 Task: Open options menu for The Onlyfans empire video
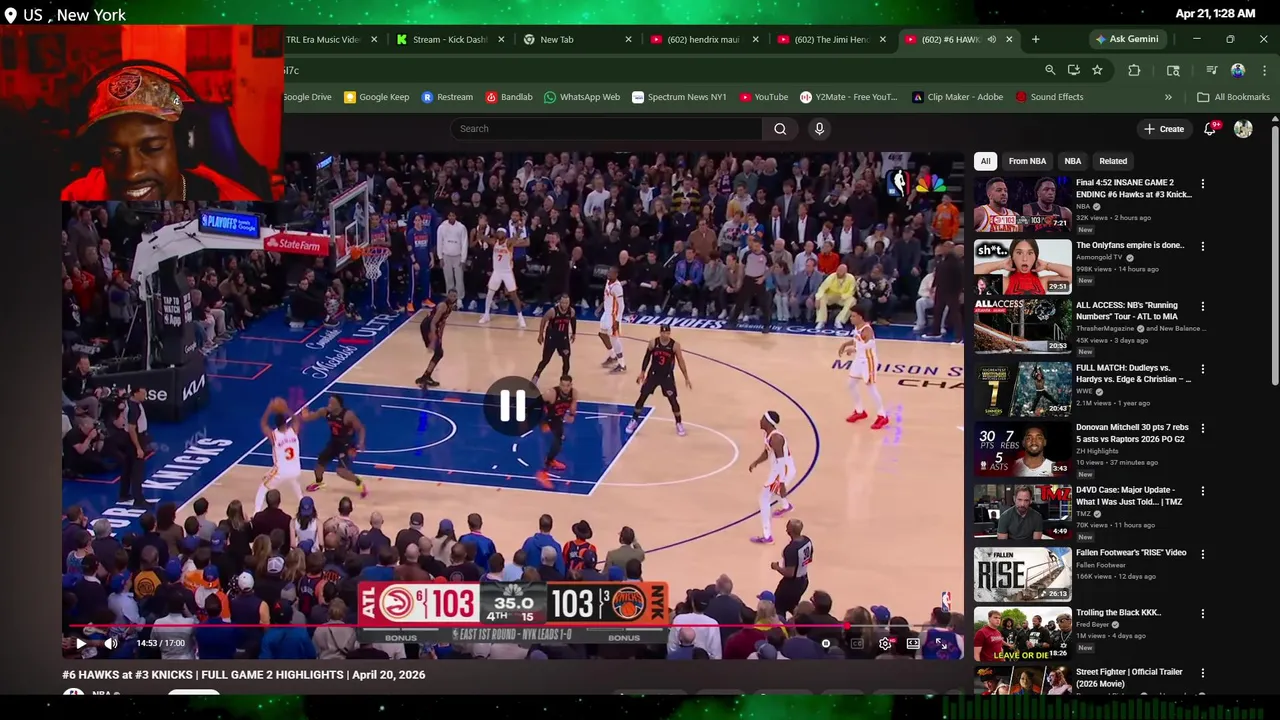point(1202,246)
